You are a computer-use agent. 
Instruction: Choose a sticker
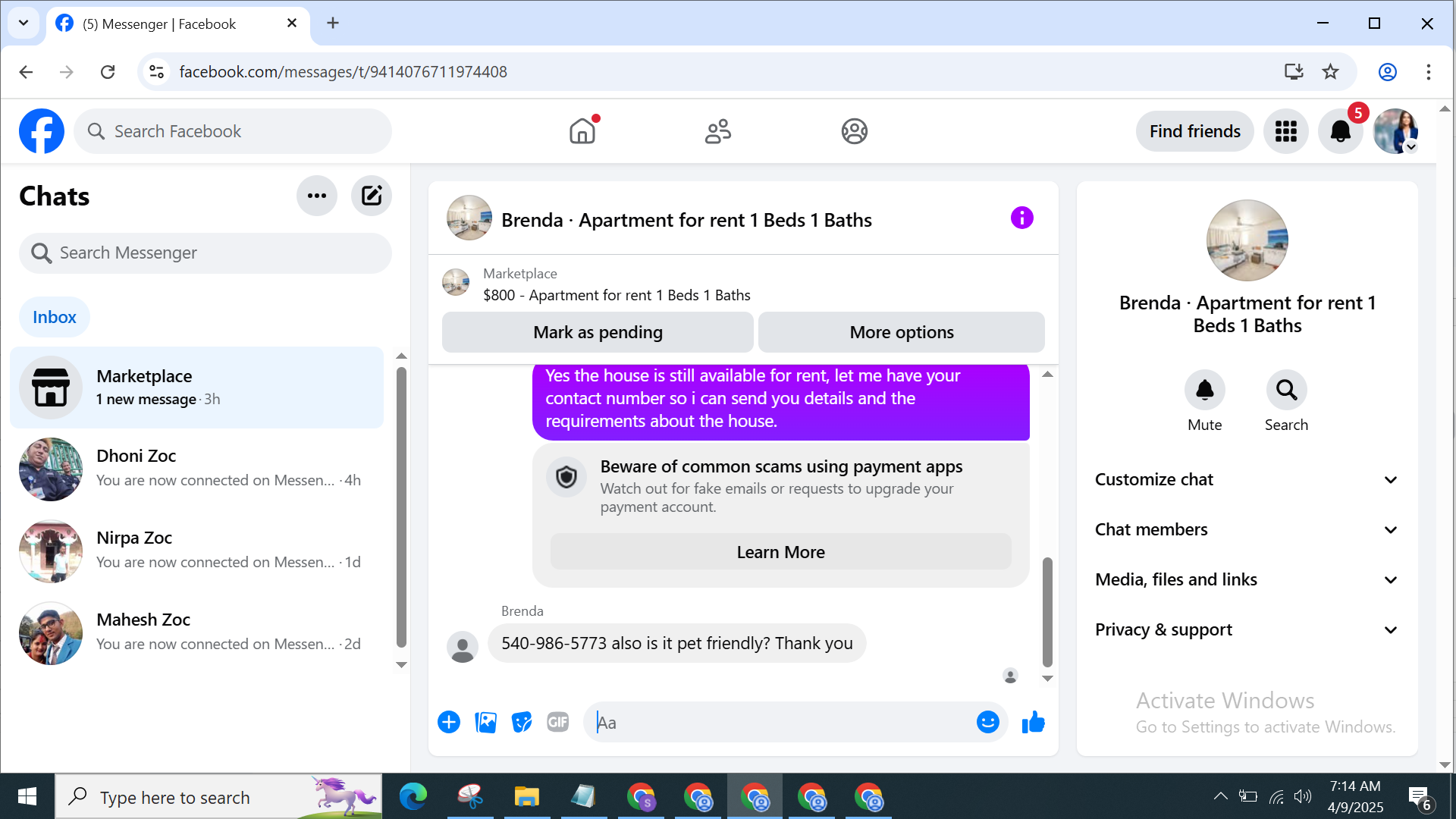pos(522,722)
